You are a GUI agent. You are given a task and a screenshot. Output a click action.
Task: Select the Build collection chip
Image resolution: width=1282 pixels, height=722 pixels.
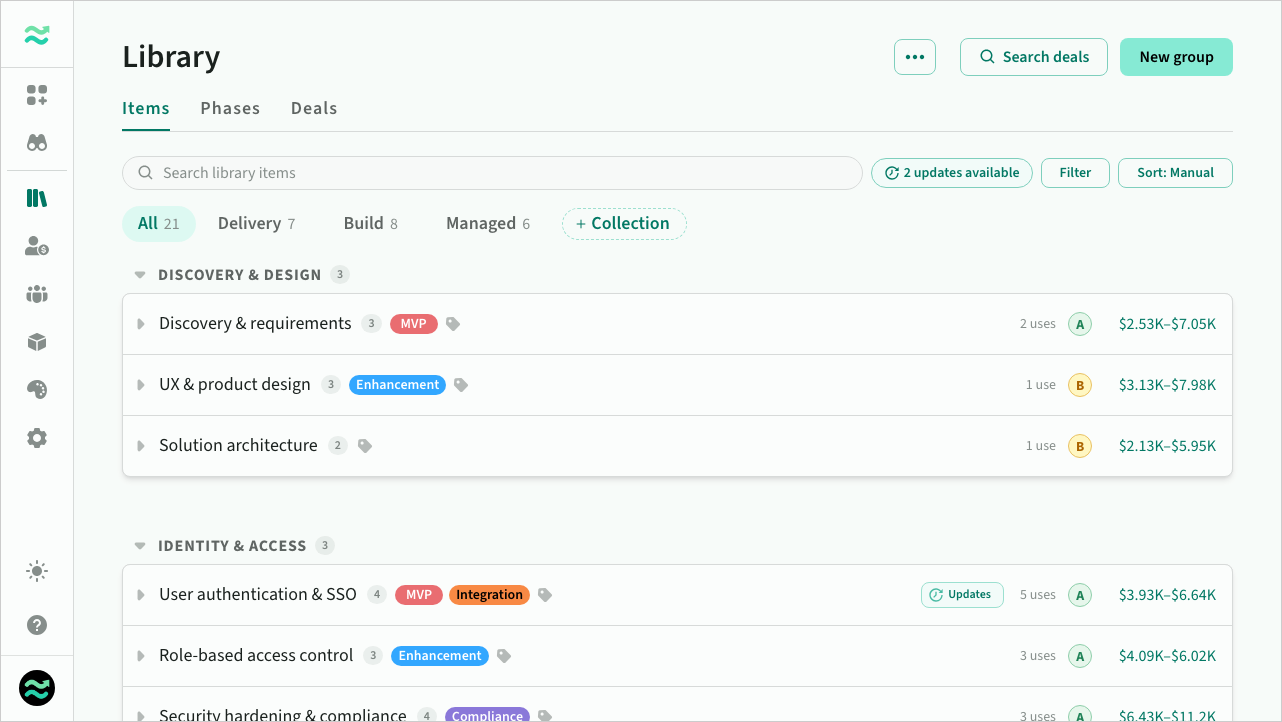tap(370, 224)
